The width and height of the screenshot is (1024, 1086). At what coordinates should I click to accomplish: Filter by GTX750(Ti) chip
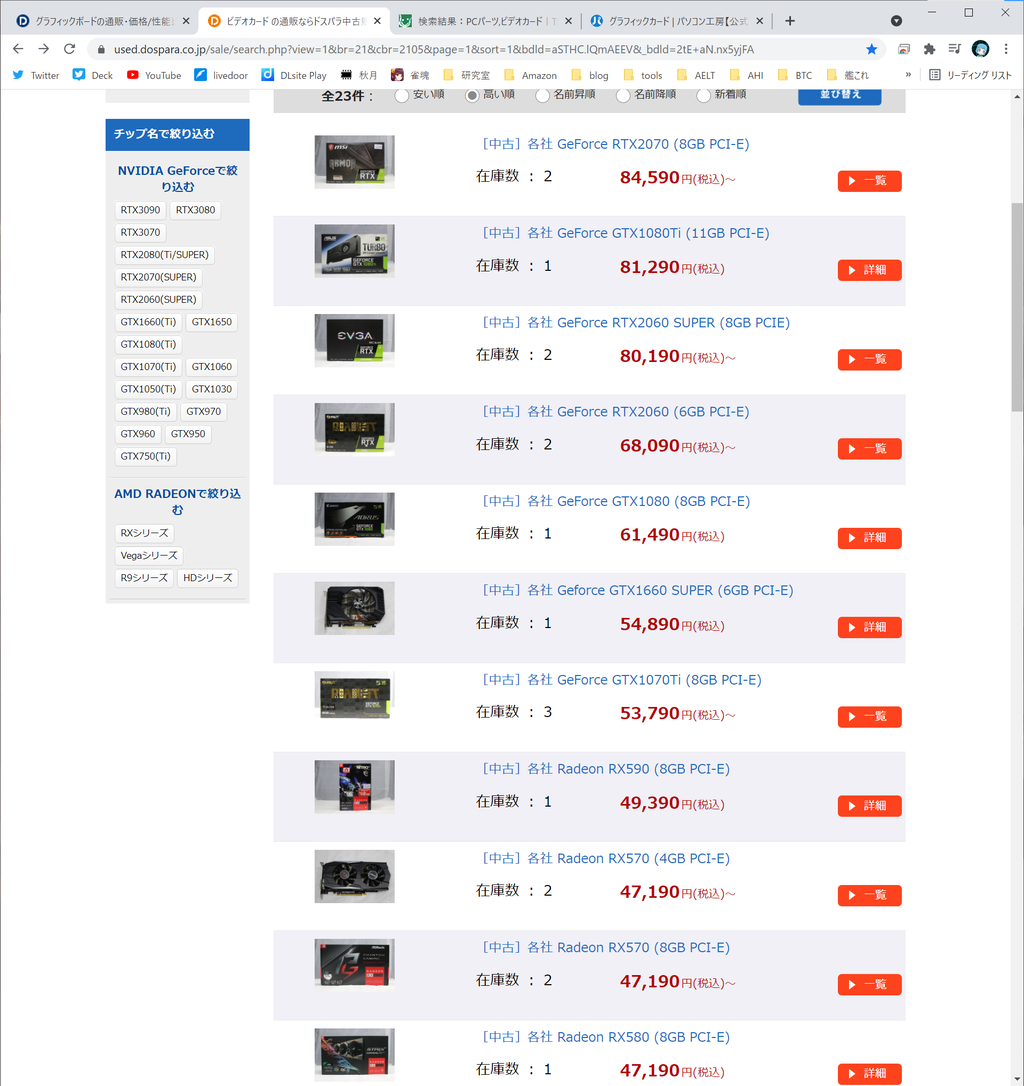click(145, 456)
